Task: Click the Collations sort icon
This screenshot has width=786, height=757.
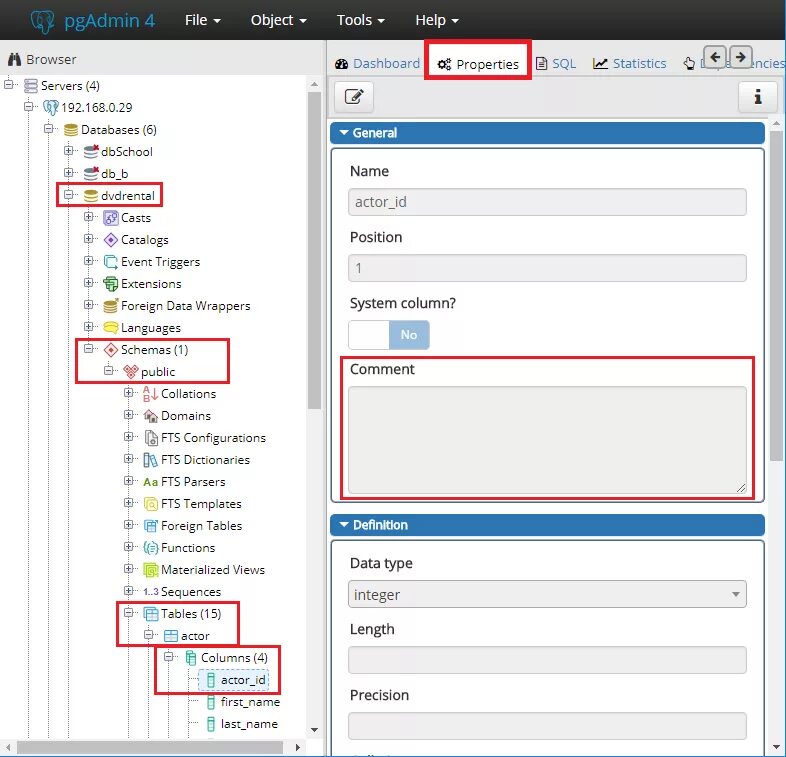Action: point(150,394)
